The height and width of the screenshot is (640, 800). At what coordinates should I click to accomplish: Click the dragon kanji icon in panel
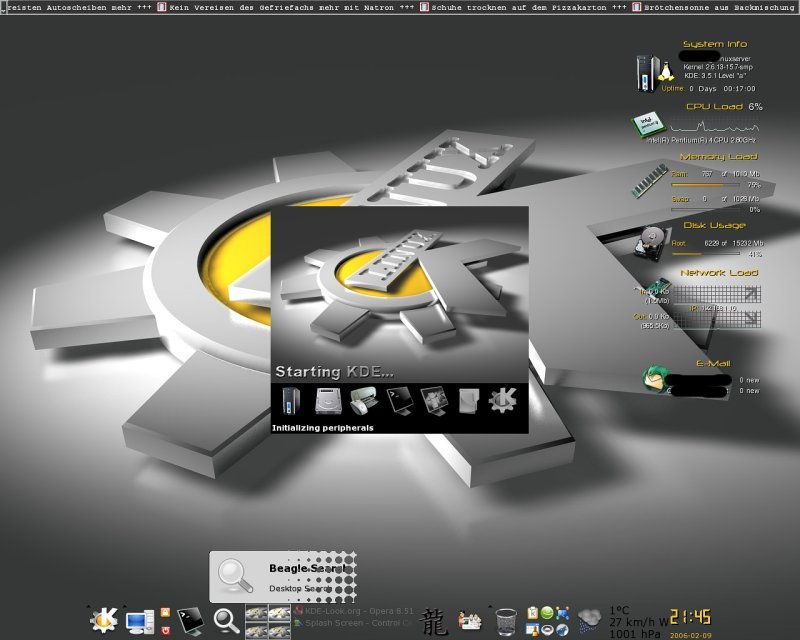(x=434, y=622)
